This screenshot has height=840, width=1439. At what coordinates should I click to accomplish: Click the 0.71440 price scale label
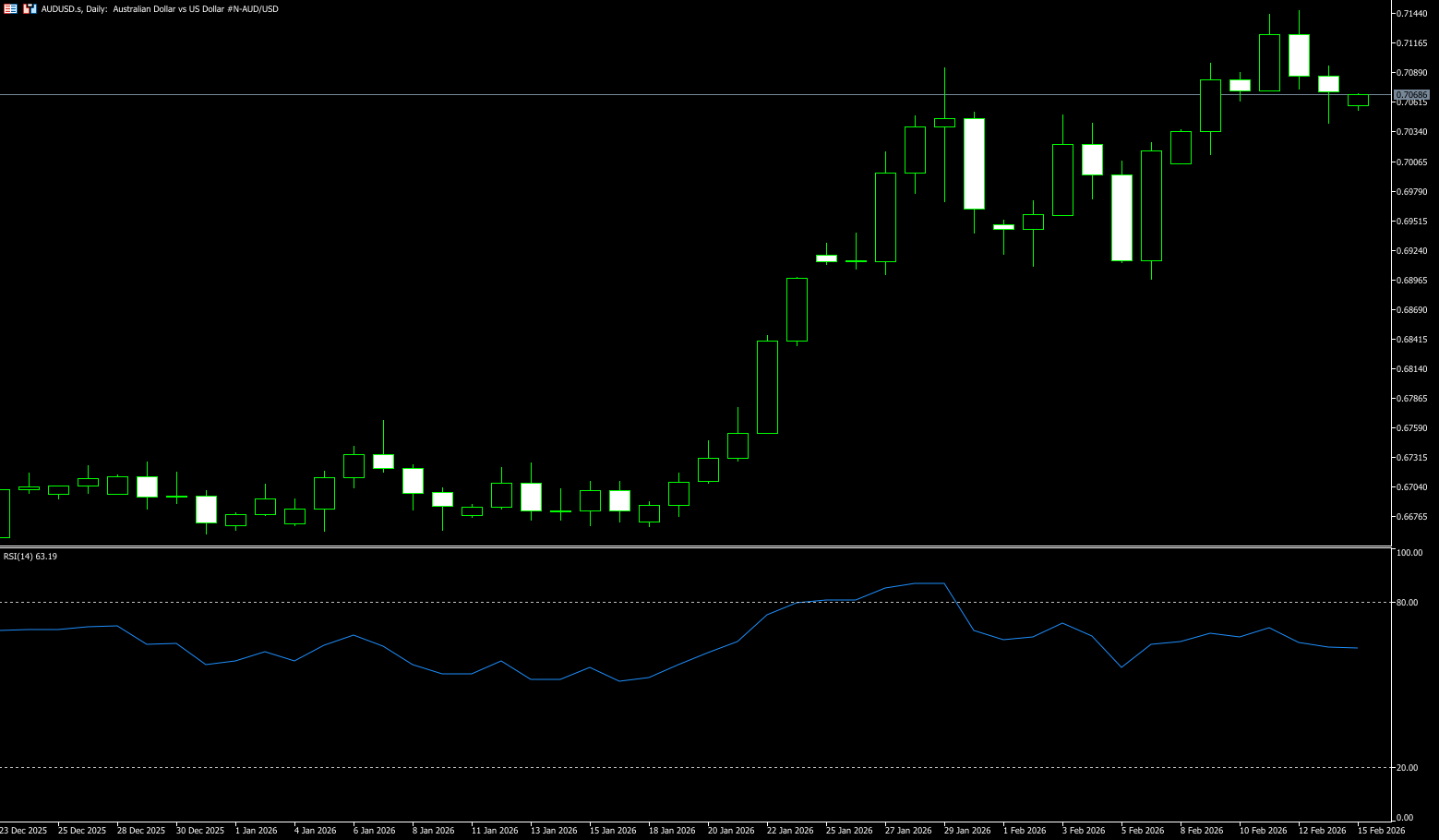(x=1412, y=14)
